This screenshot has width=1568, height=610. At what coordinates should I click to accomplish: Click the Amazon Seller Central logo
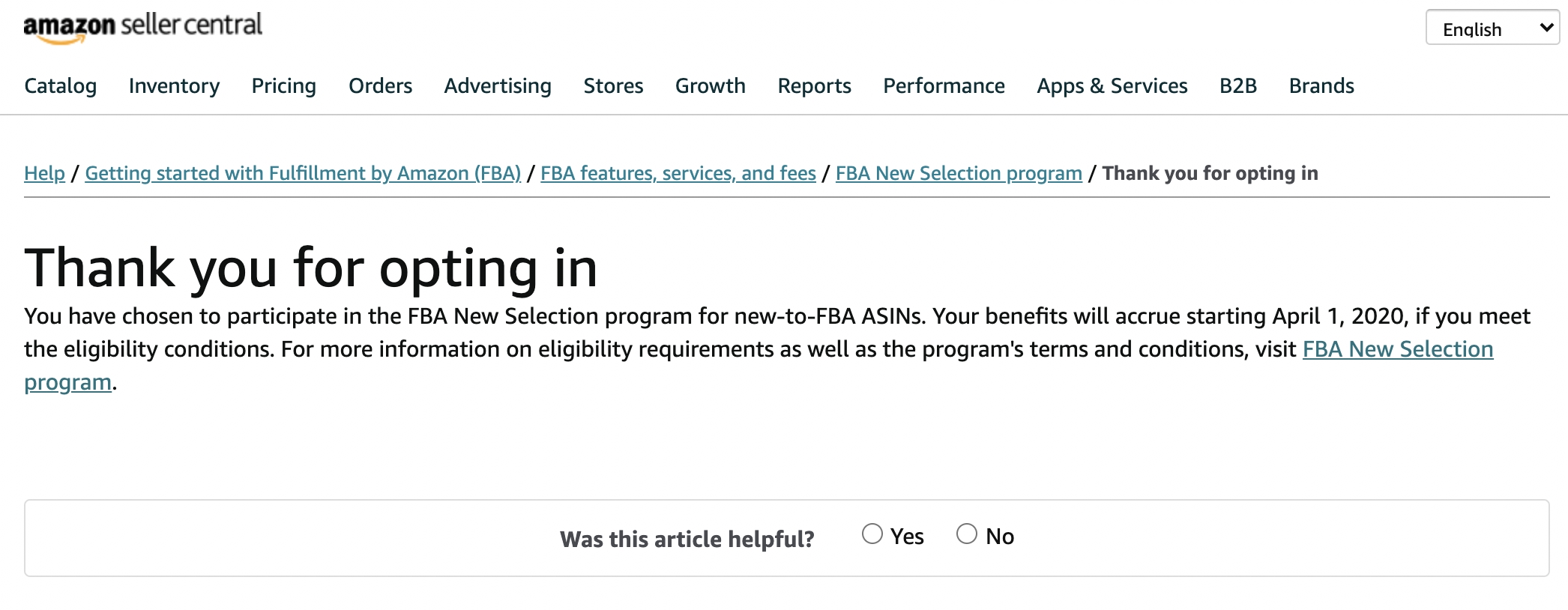(143, 27)
